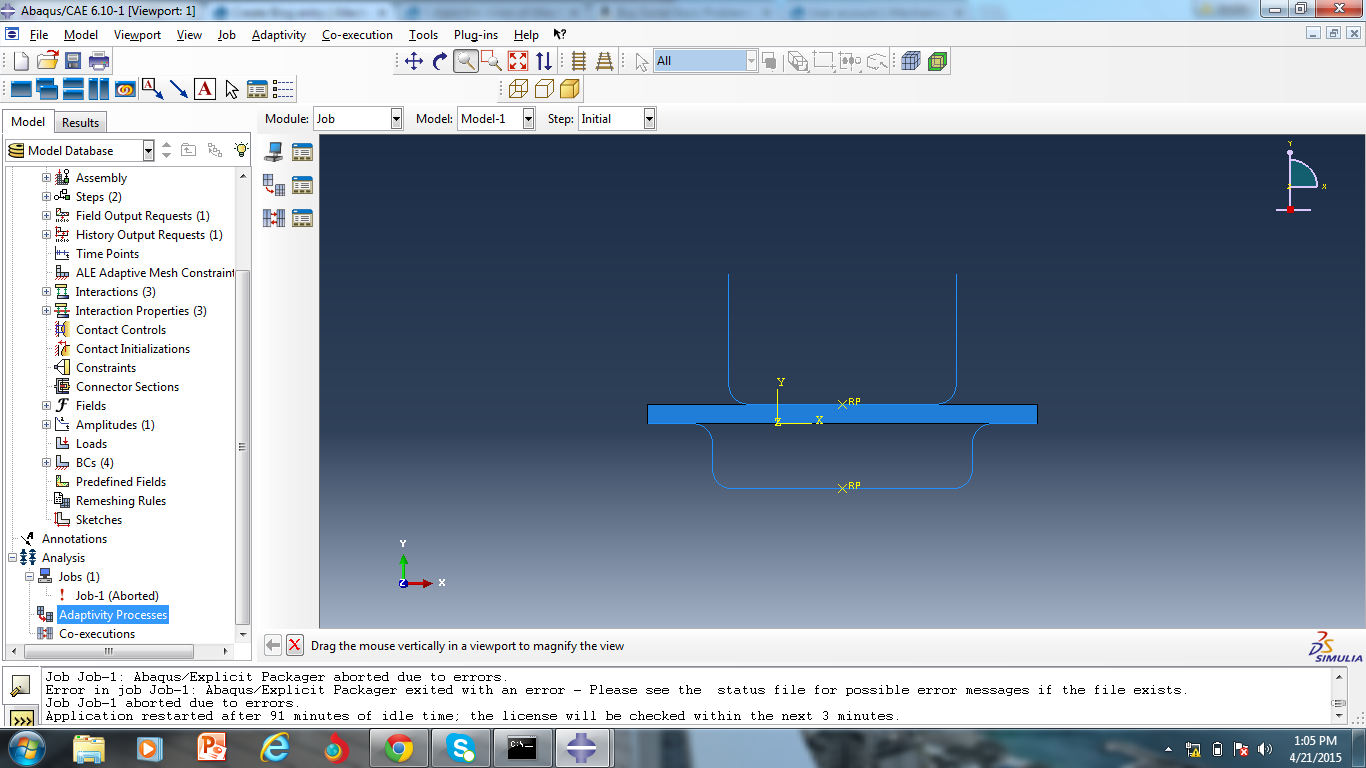Enable shaded render style
1366x768 pixels.
coord(569,89)
